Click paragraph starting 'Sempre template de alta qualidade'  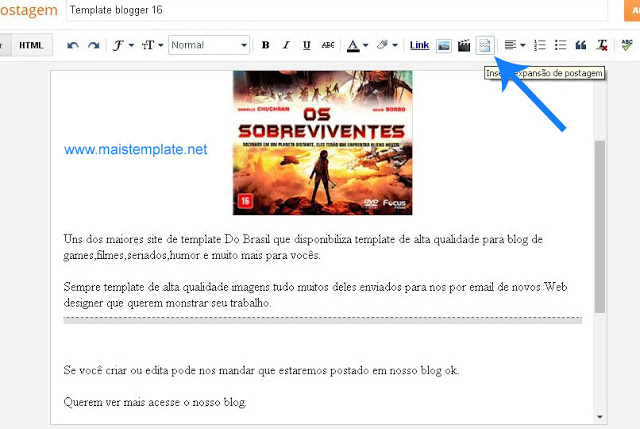(x=315, y=295)
